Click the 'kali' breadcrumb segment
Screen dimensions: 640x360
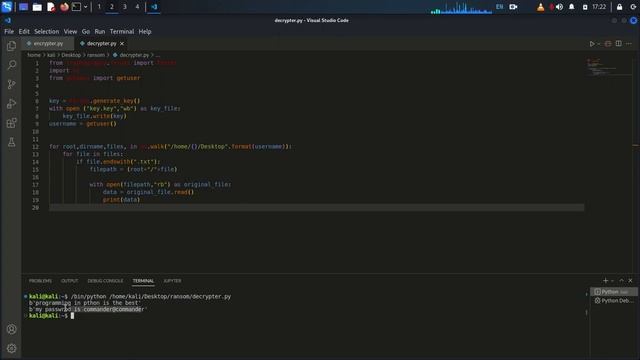click(x=51, y=55)
